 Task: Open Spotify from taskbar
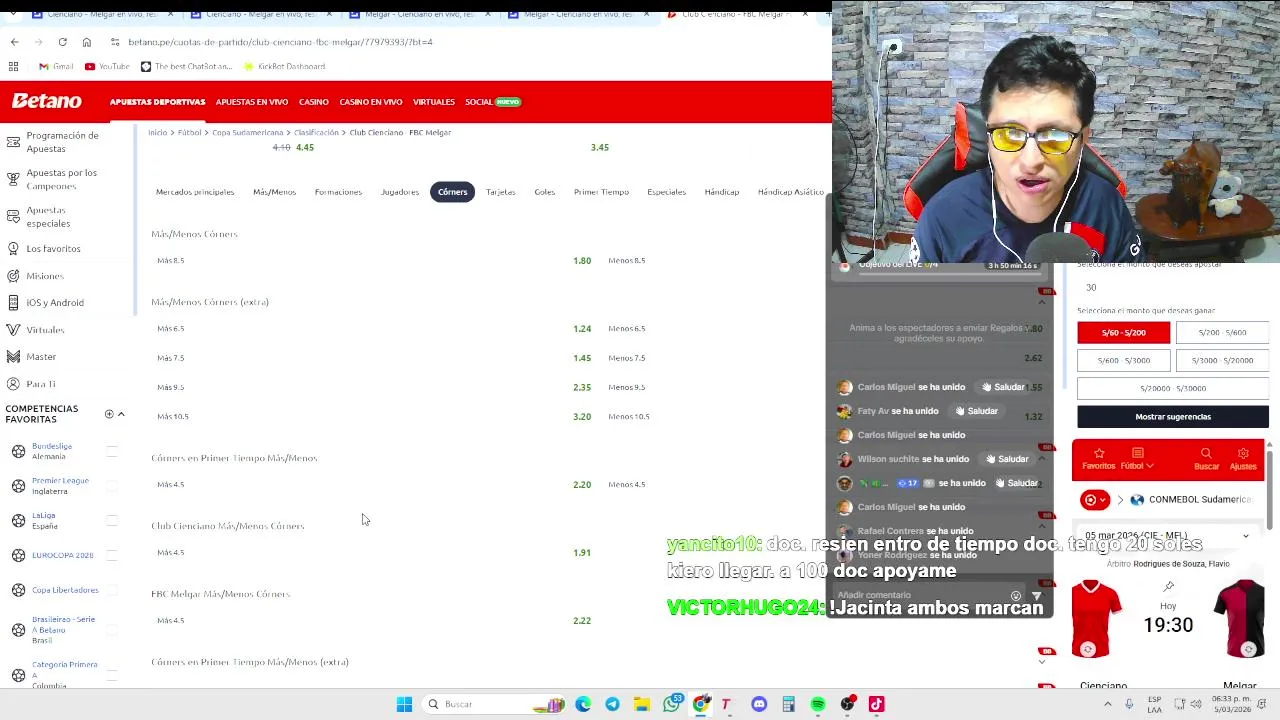[818, 704]
